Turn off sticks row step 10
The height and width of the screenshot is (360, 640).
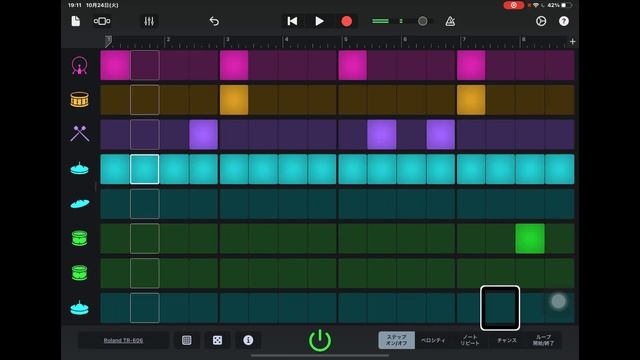(x=382, y=134)
